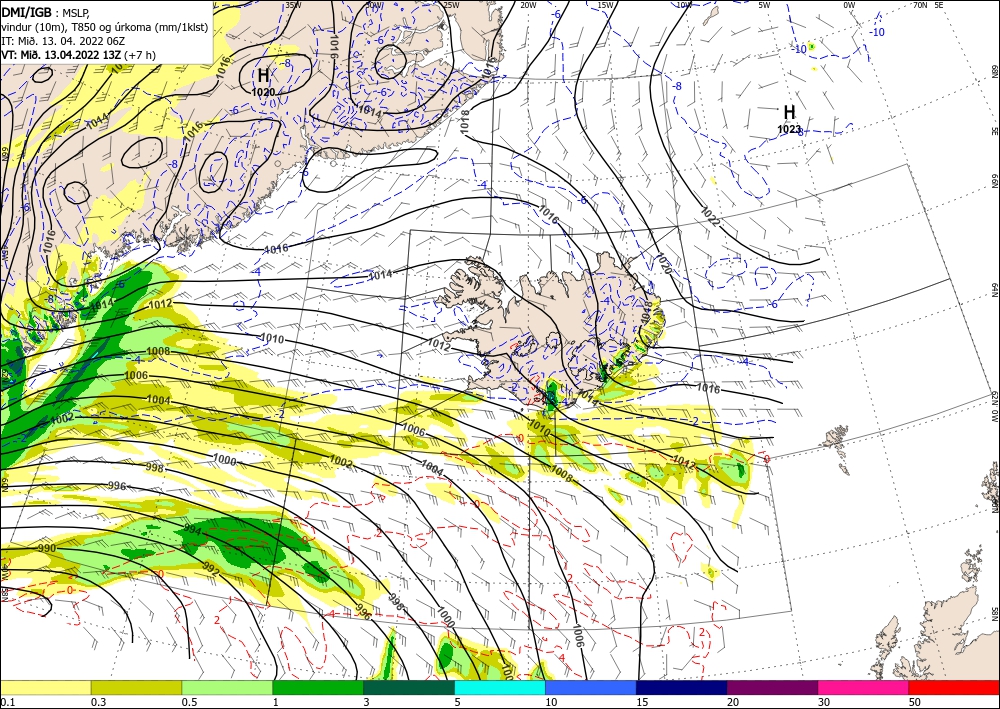The width and height of the screenshot is (1000, 709).
Task: Click the "1022" isobar label
Action: click(x=710, y=217)
